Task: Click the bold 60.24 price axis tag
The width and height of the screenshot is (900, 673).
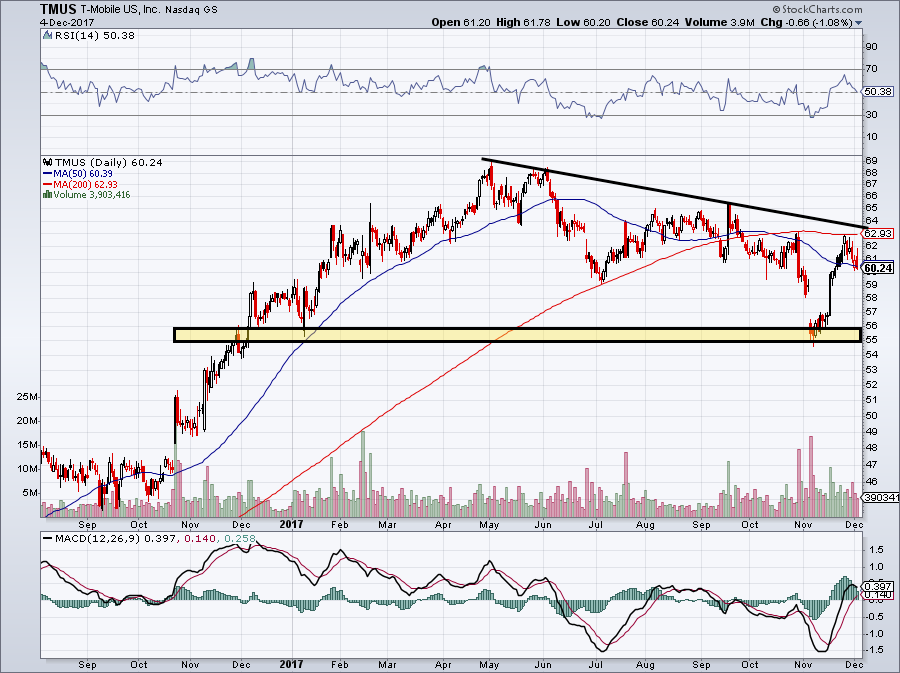Action: click(879, 269)
